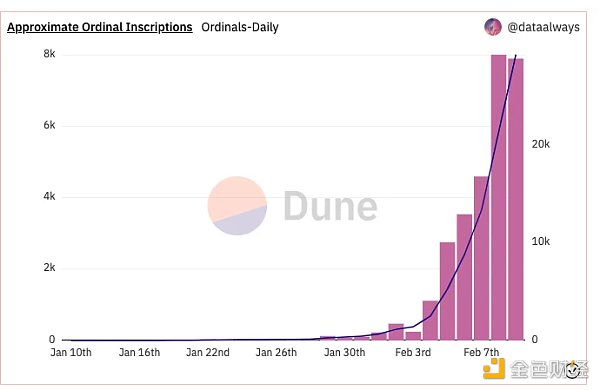Click the Dune watermark text

tap(330, 206)
